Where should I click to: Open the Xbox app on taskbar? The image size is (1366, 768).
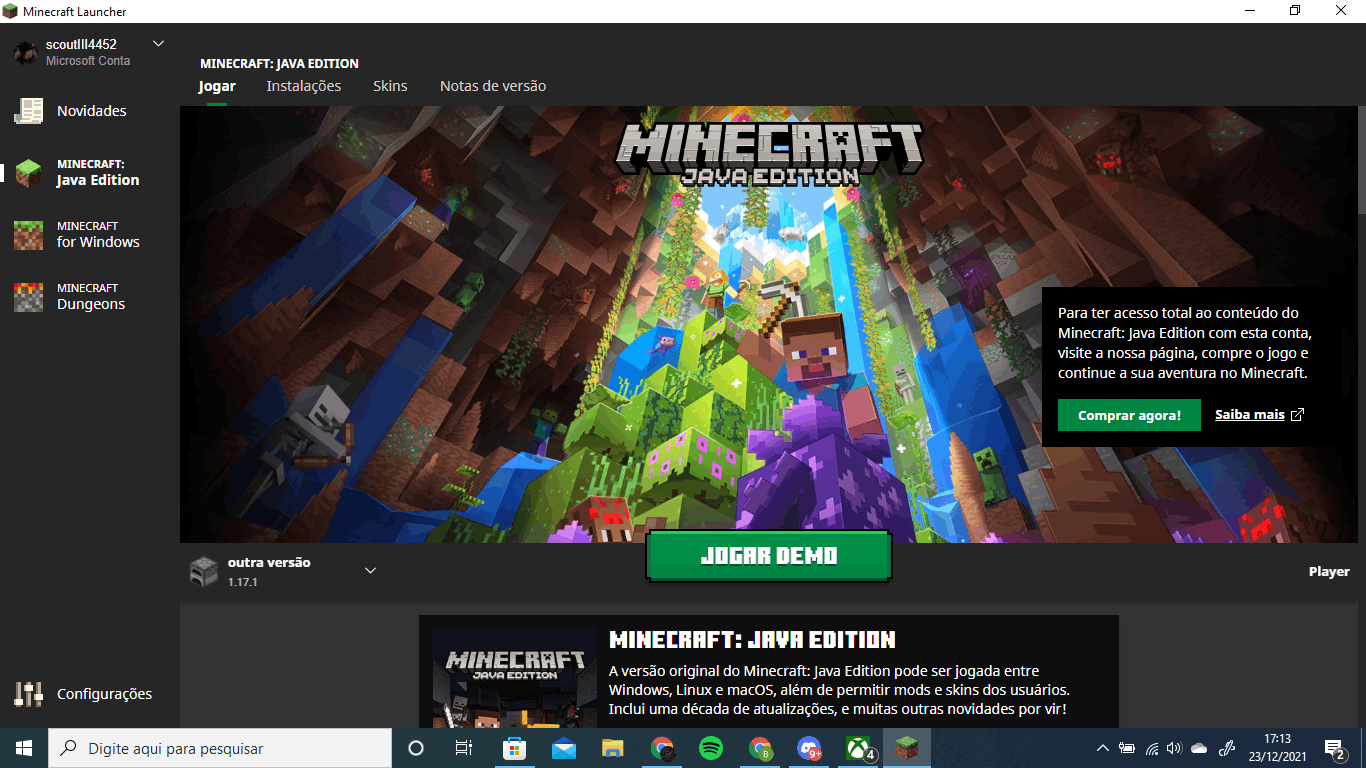click(859, 748)
